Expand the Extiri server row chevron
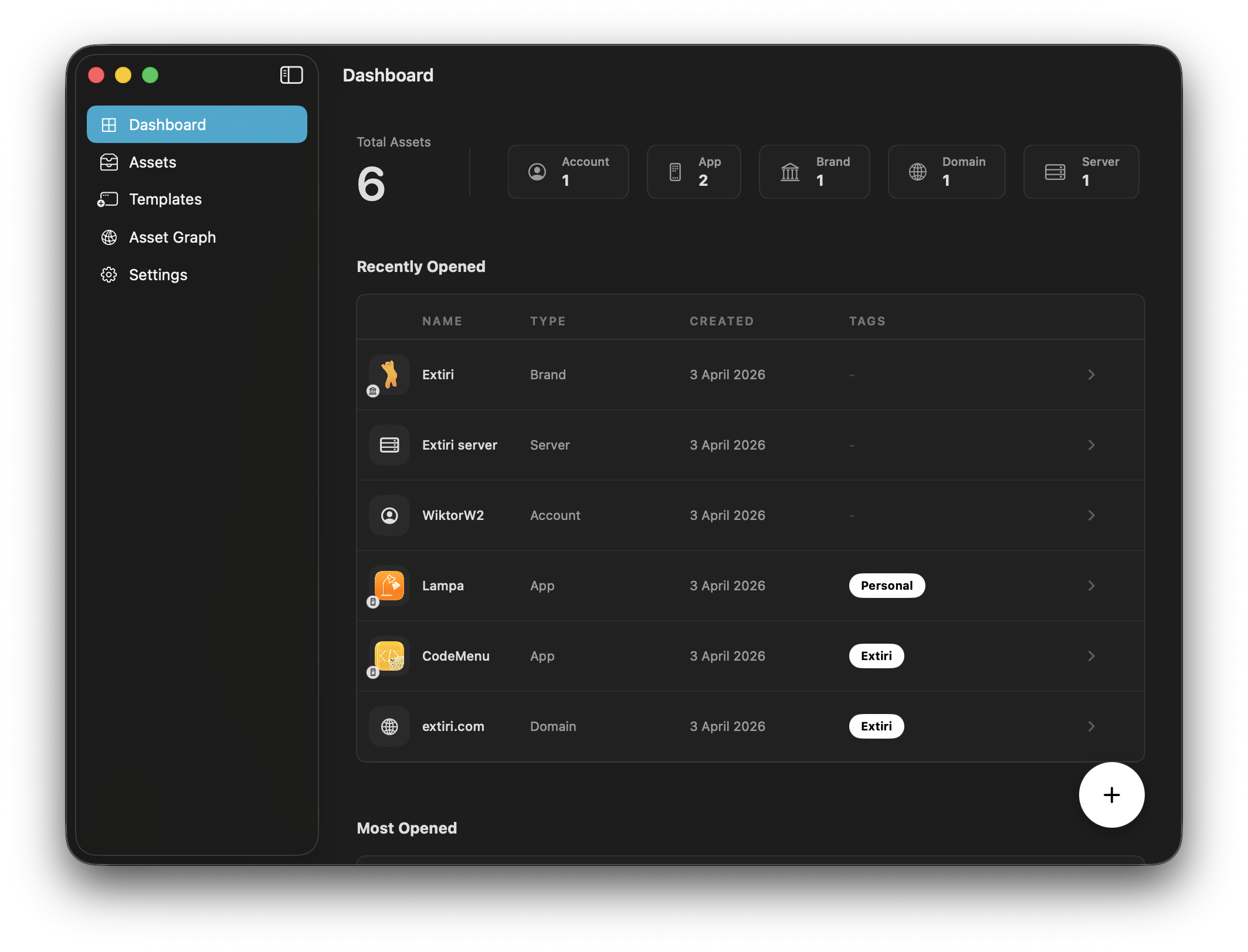The height and width of the screenshot is (952, 1248). 1091,445
